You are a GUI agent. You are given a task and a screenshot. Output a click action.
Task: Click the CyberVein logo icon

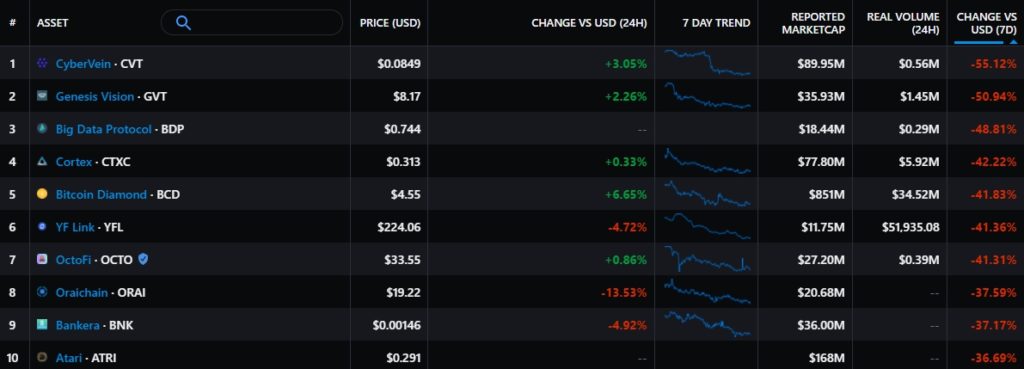point(42,63)
